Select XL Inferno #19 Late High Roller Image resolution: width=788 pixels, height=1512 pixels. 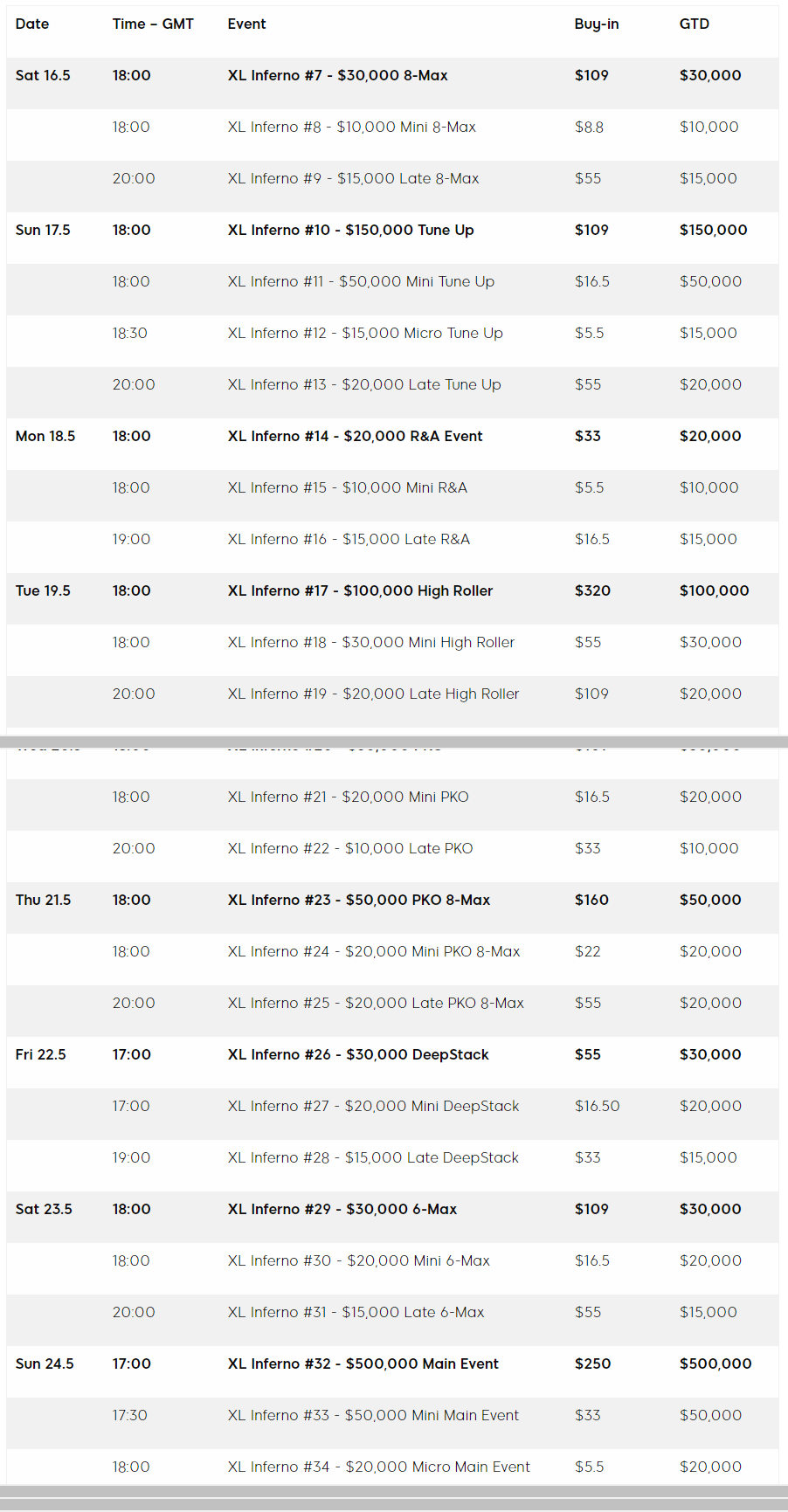(x=373, y=694)
